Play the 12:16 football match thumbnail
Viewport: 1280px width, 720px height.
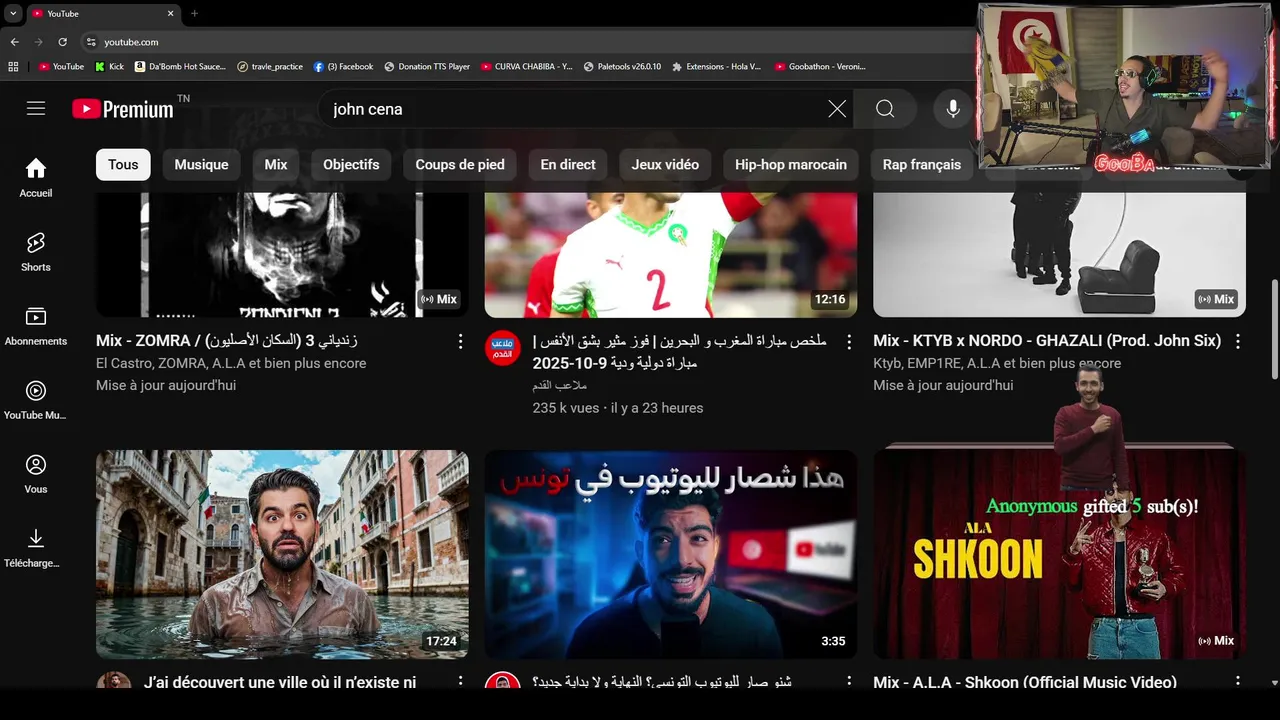pos(671,255)
